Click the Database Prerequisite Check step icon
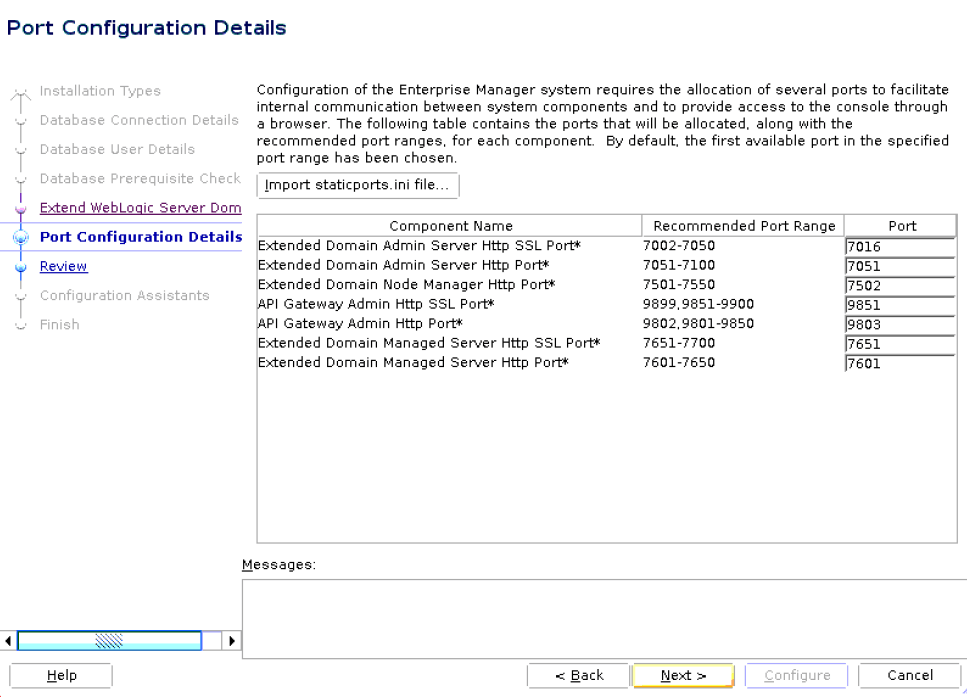The width and height of the screenshot is (967, 697). click(21, 178)
